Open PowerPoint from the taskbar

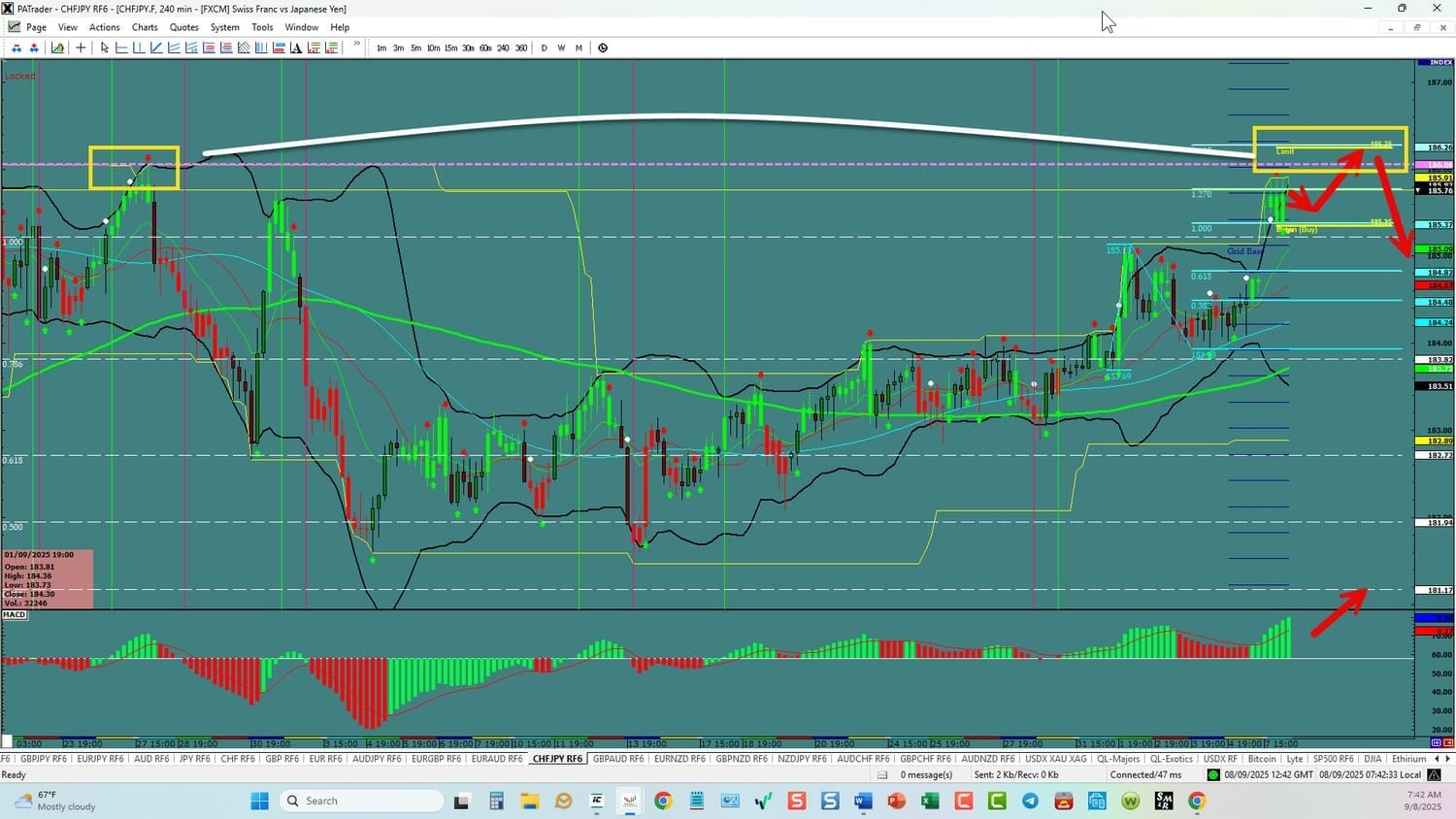tap(896, 801)
